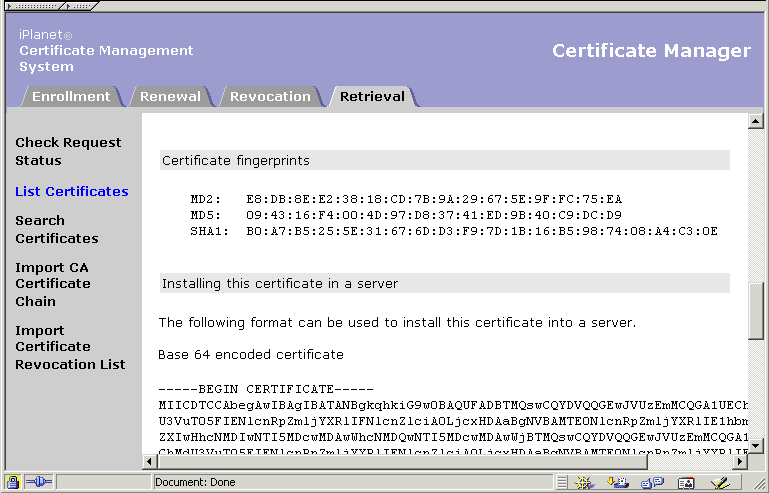The image size is (769, 493).
Task: Click the security padlock icon in status bar
Action: pos(13,482)
